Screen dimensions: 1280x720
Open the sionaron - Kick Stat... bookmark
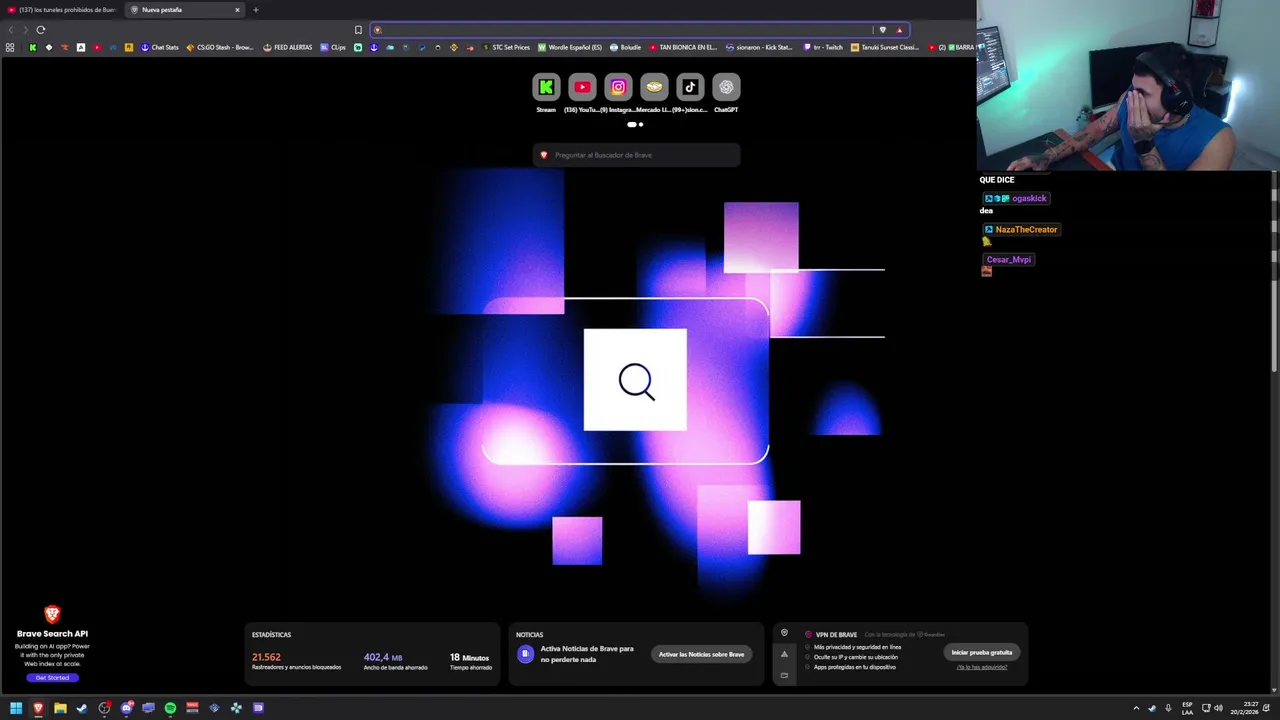[x=759, y=47]
